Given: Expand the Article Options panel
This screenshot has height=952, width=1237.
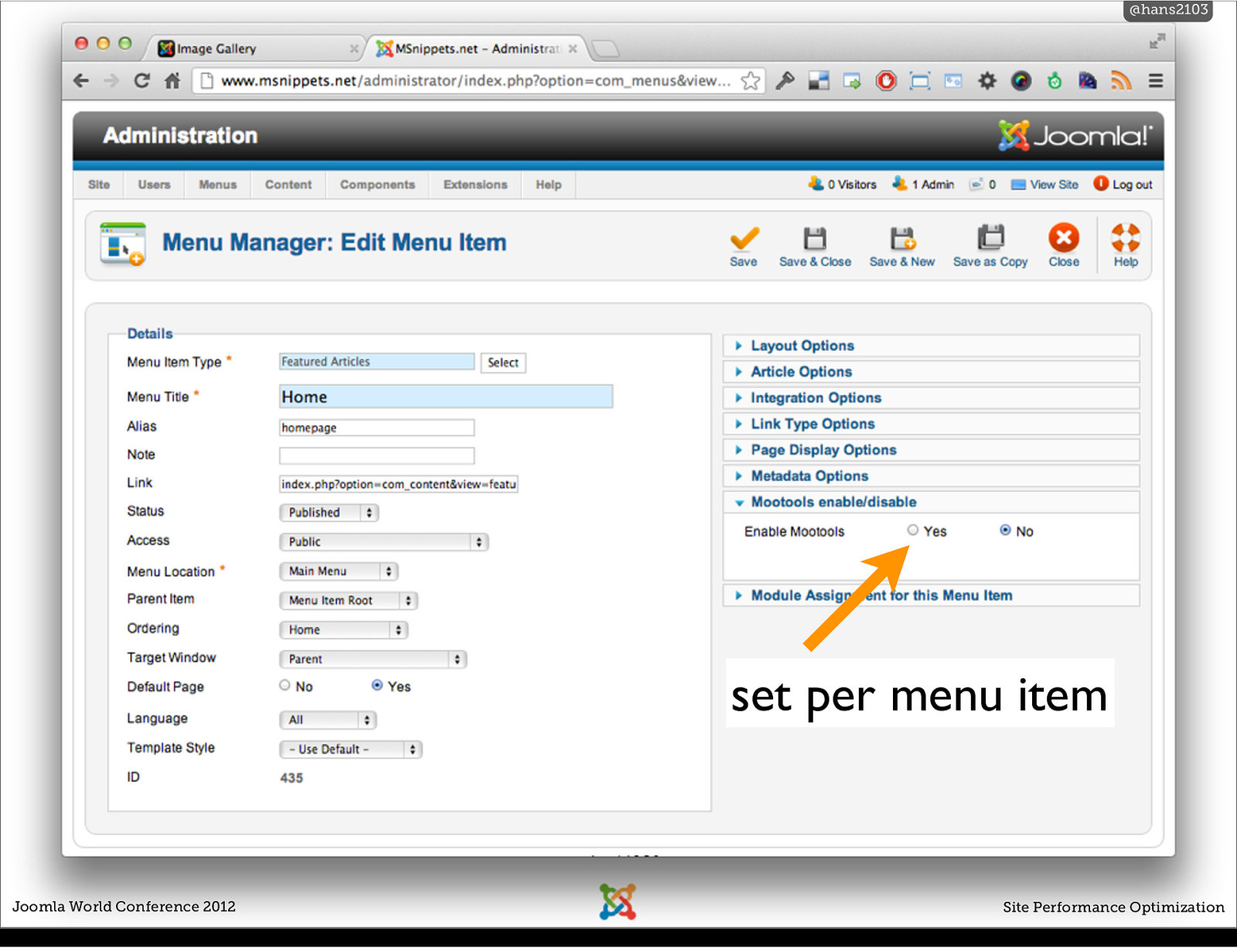Looking at the screenshot, I should click(x=931, y=372).
